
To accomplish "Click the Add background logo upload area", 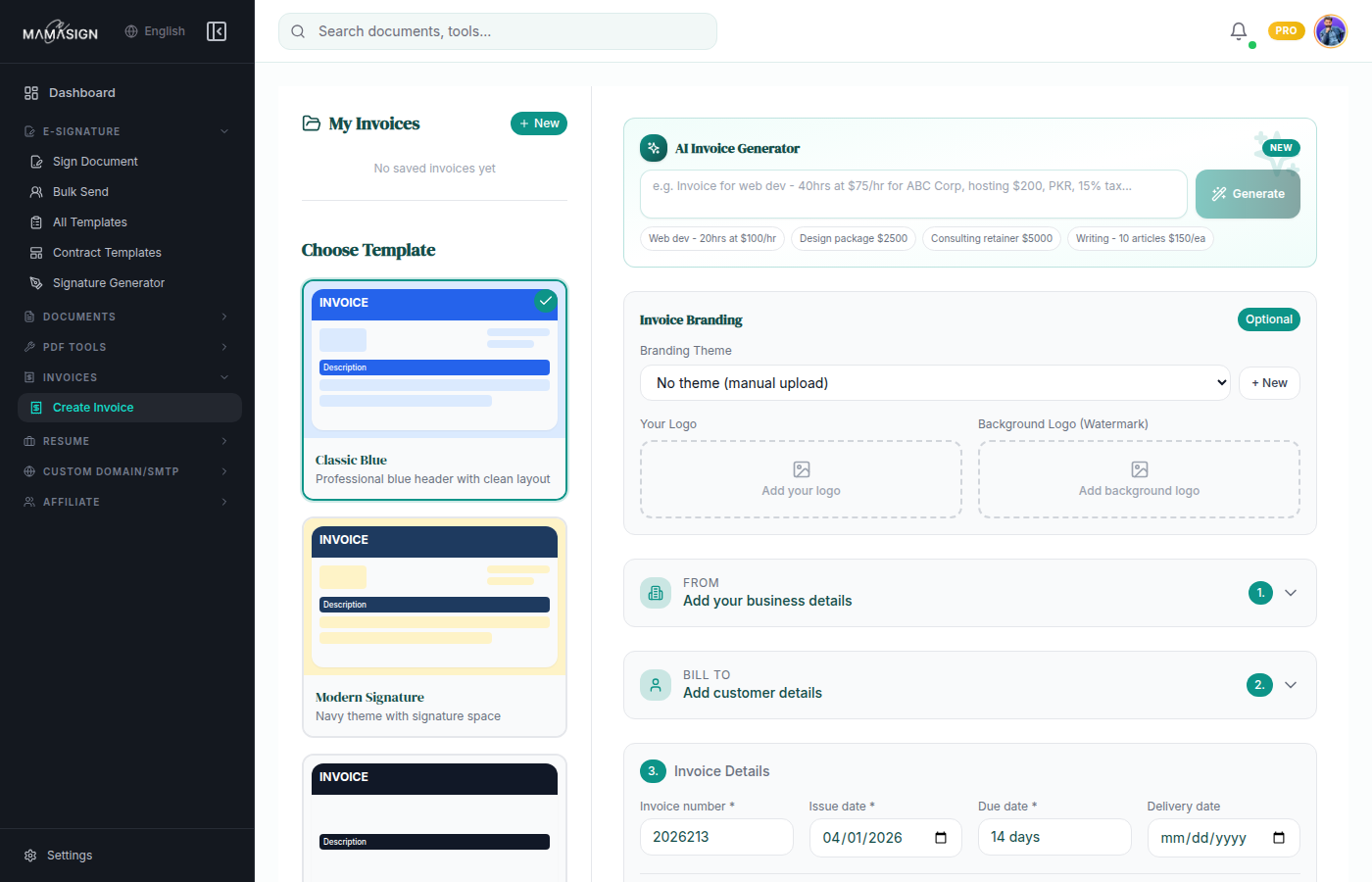I will coord(1139,479).
